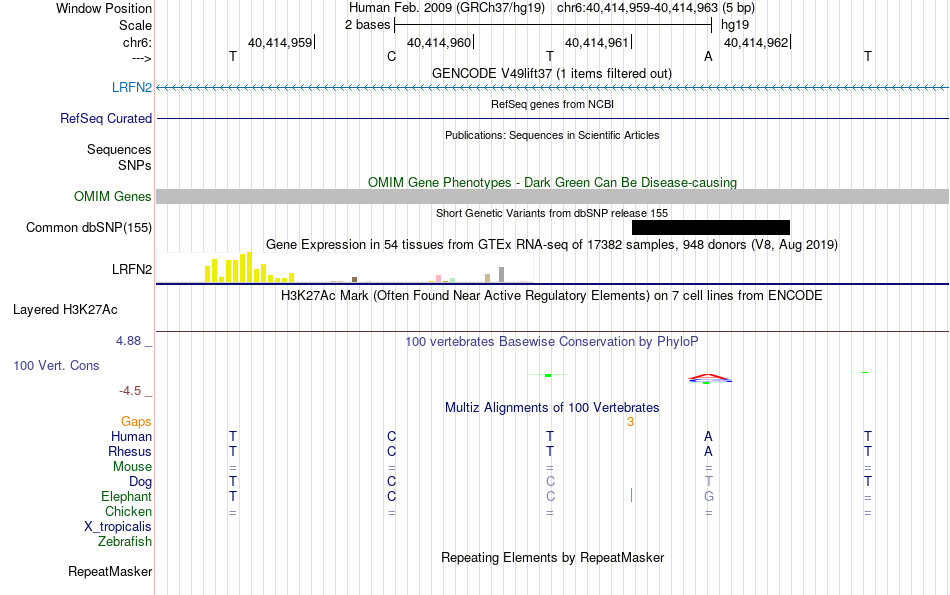Click the -4.5 lower scale value
Screen dimensions: 950x595
tap(130, 391)
